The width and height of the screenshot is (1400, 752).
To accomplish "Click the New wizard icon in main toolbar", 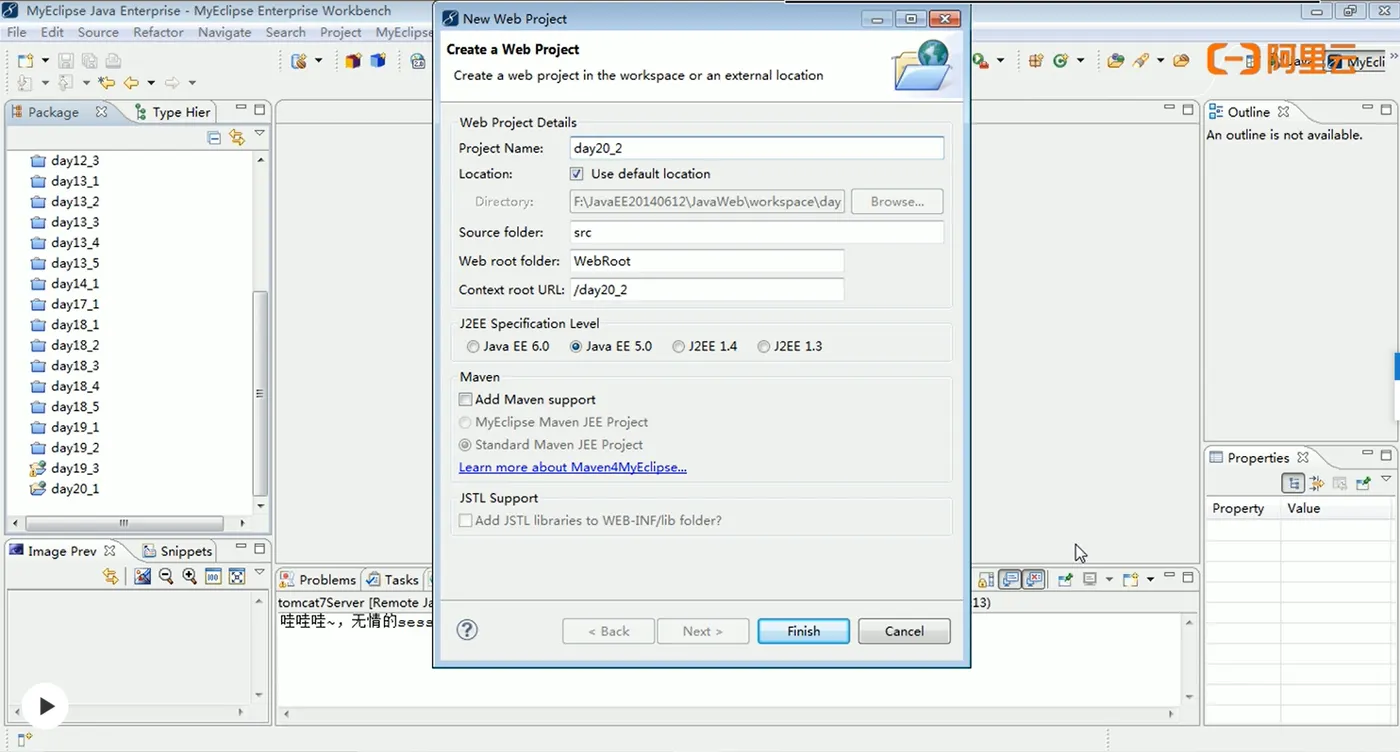I will (25, 61).
